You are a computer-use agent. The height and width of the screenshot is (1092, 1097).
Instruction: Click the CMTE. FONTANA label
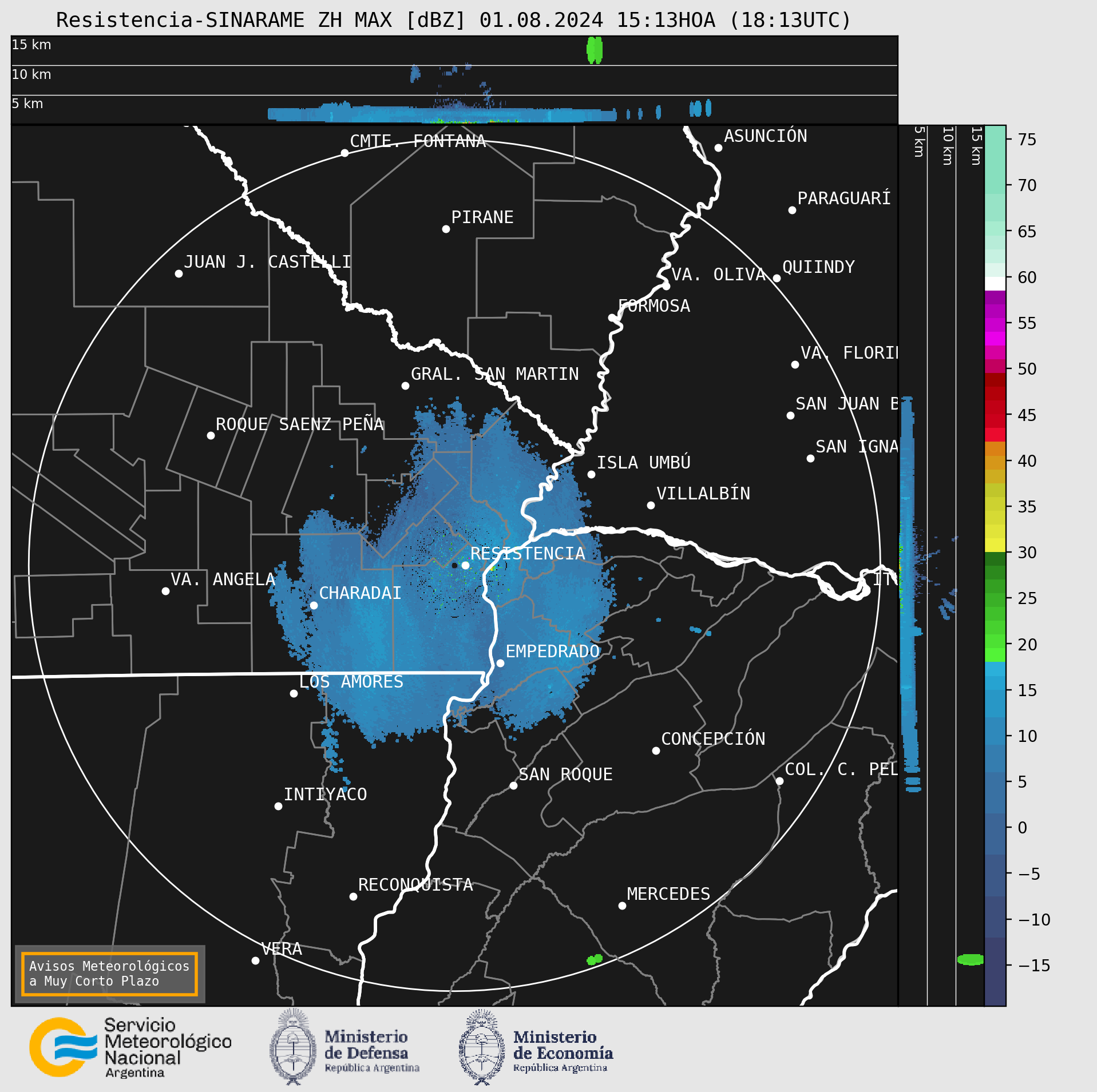click(418, 141)
